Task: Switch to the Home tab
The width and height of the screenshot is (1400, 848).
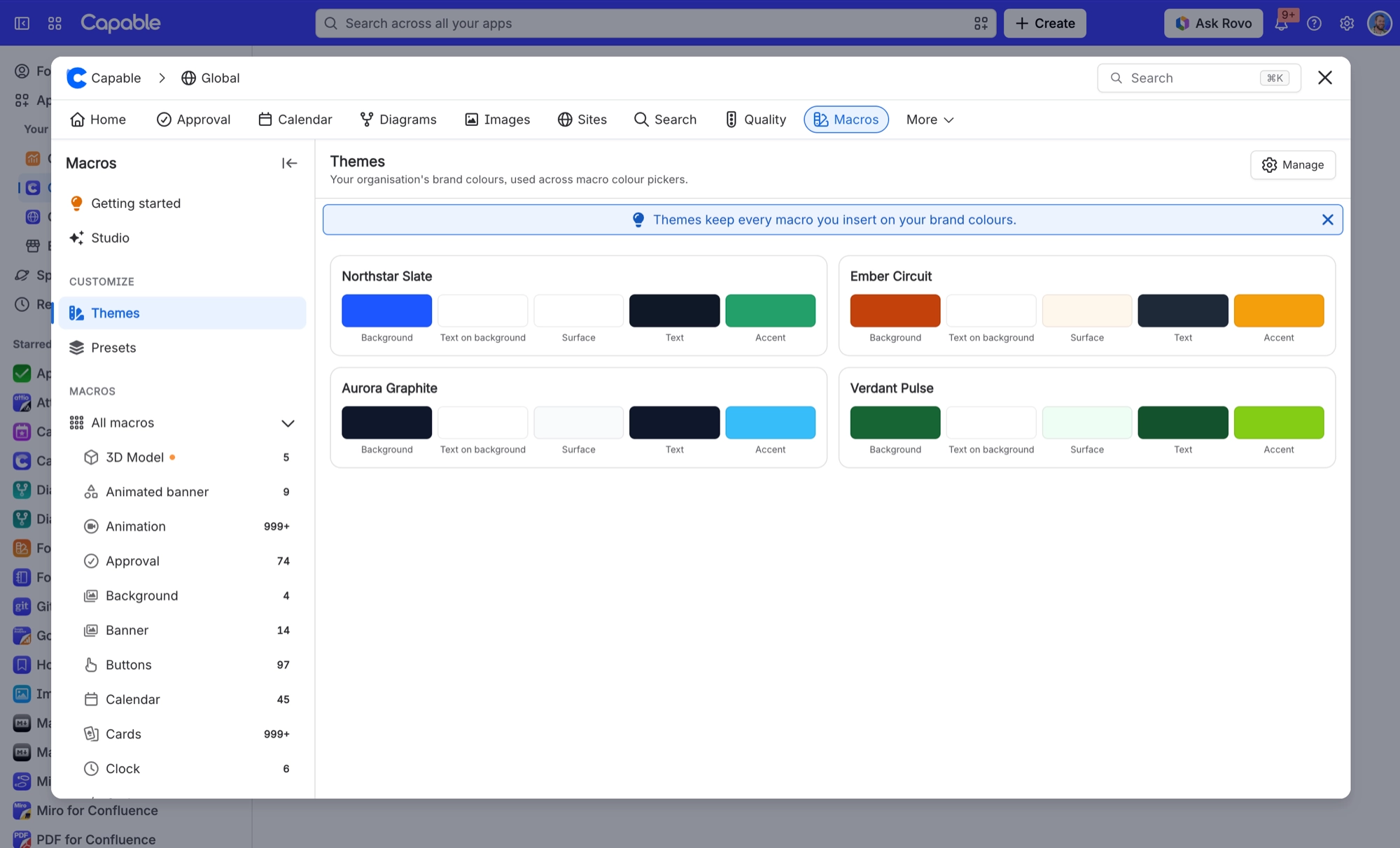Action: tap(98, 120)
